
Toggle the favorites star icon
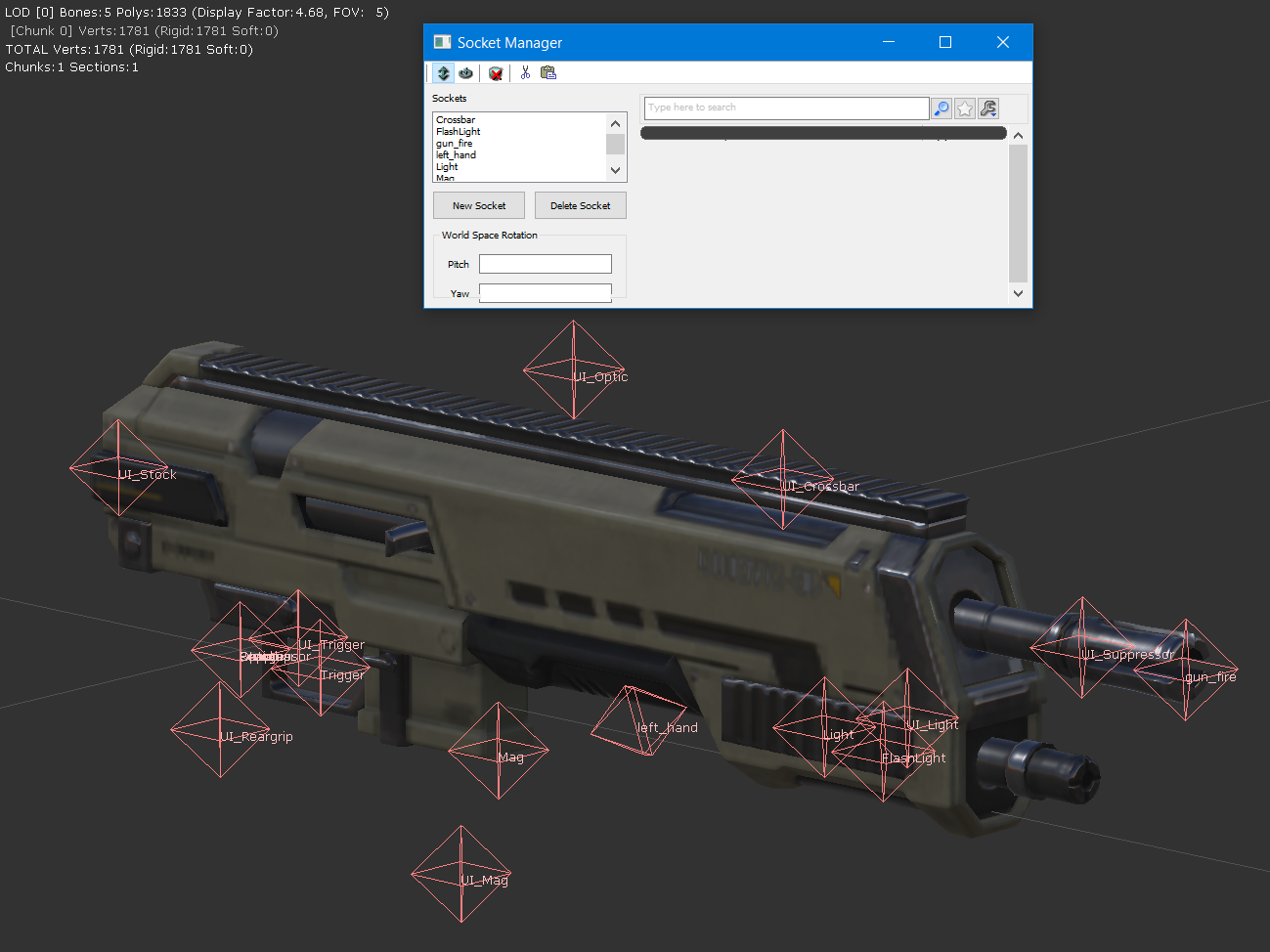[965, 108]
